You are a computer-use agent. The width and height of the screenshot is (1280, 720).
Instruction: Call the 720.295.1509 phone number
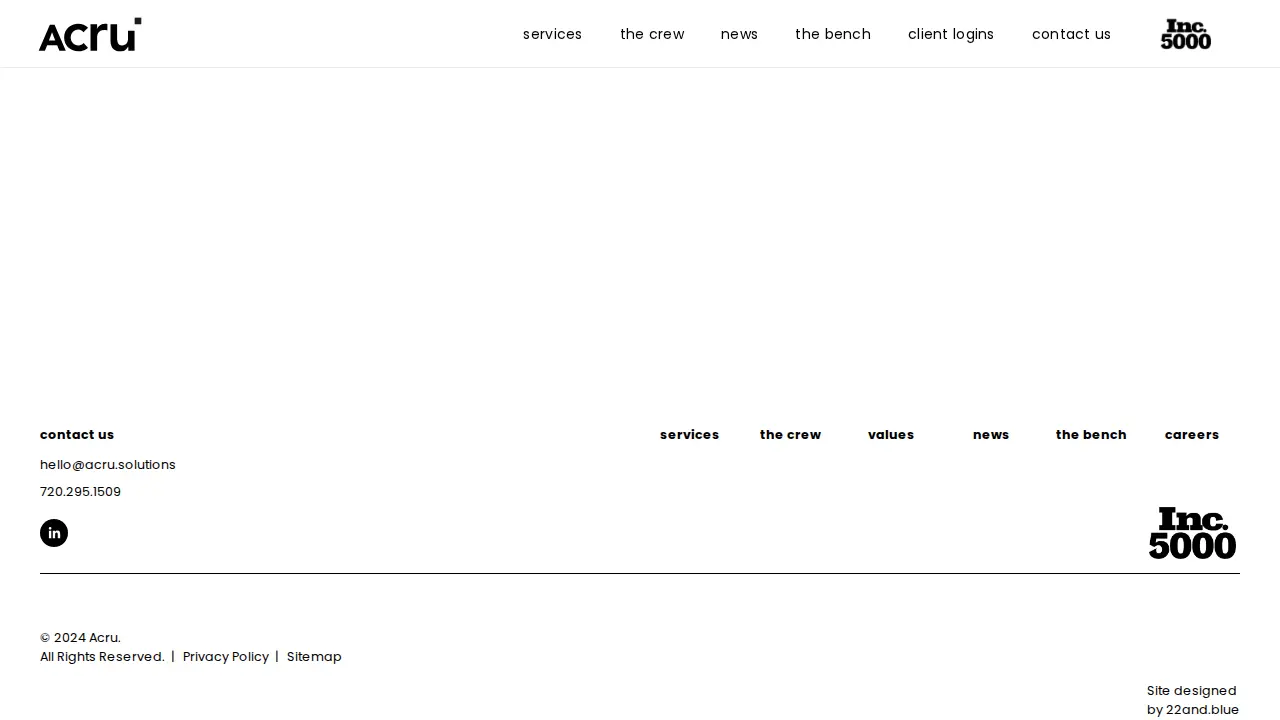80,492
